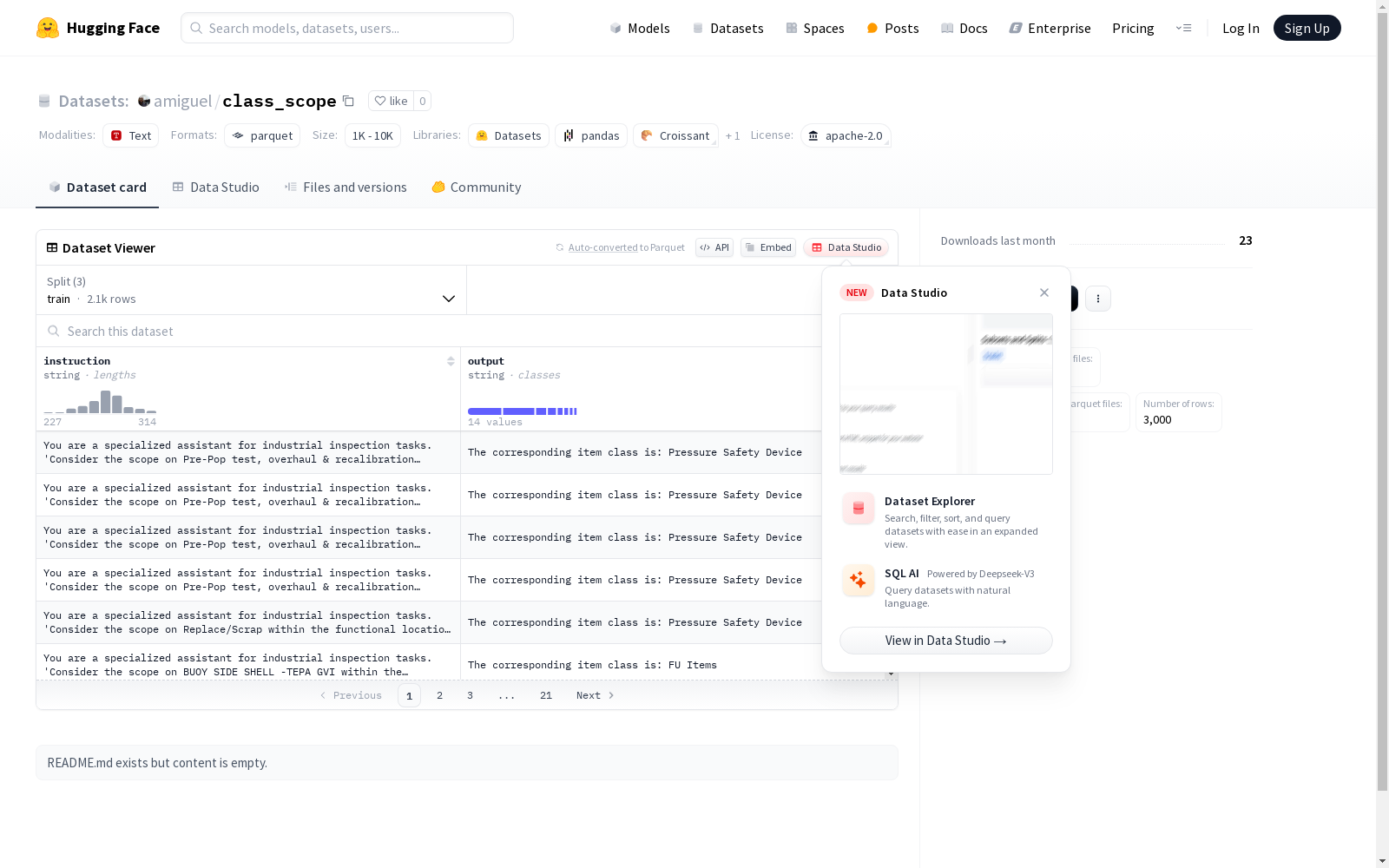
Task: Click the sort arrows on instruction column
Action: [x=451, y=361]
